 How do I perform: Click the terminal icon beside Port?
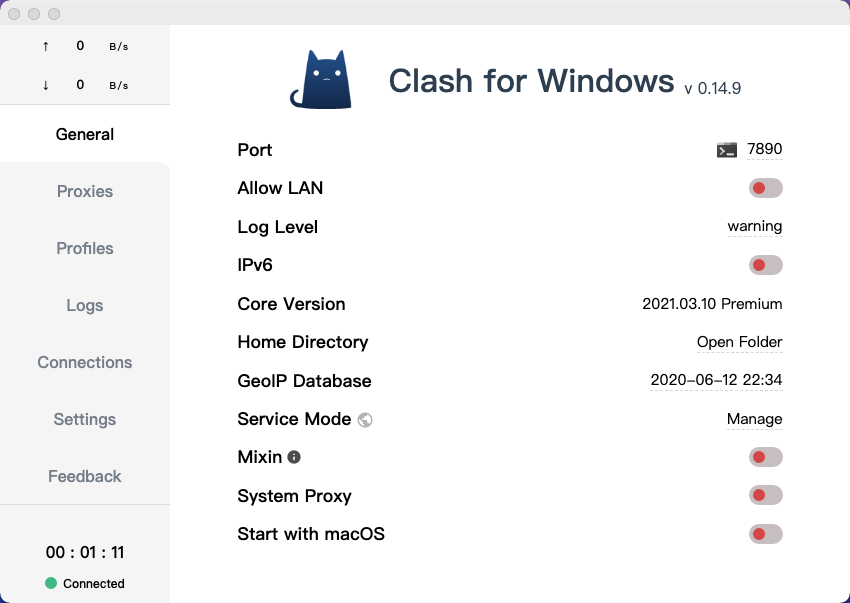click(727, 149)
